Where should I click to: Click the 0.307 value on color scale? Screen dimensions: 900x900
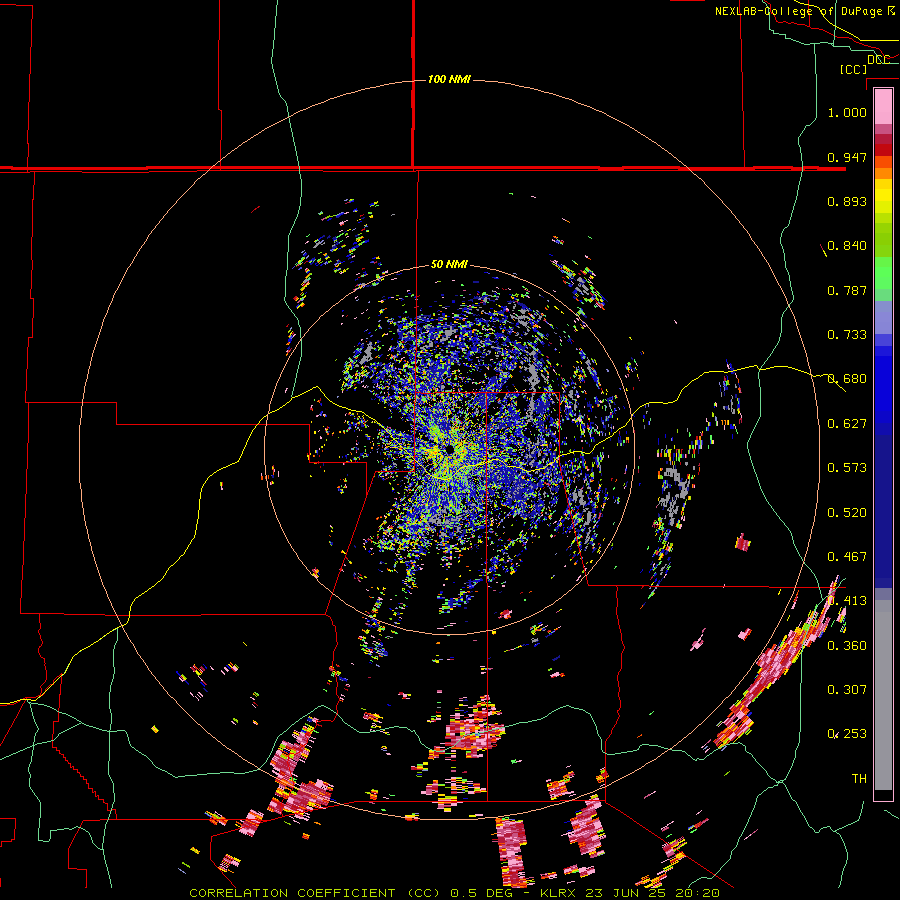pos(847,690)
